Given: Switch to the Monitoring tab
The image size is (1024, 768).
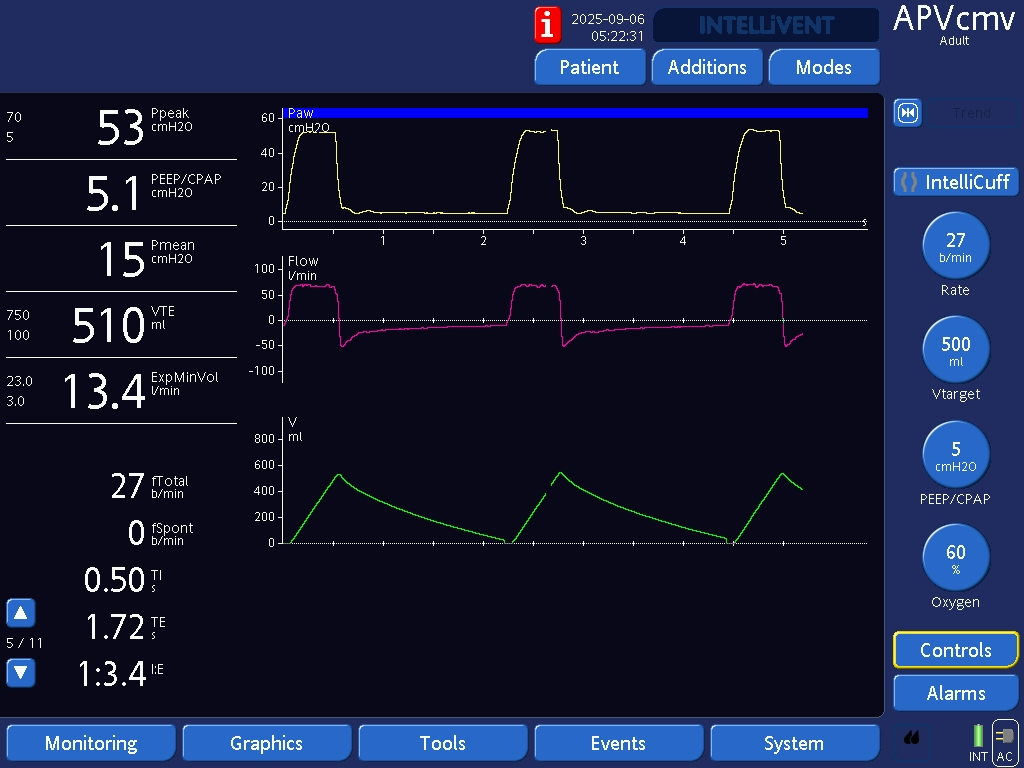Looking at the screenshot, I should (91, 743).
